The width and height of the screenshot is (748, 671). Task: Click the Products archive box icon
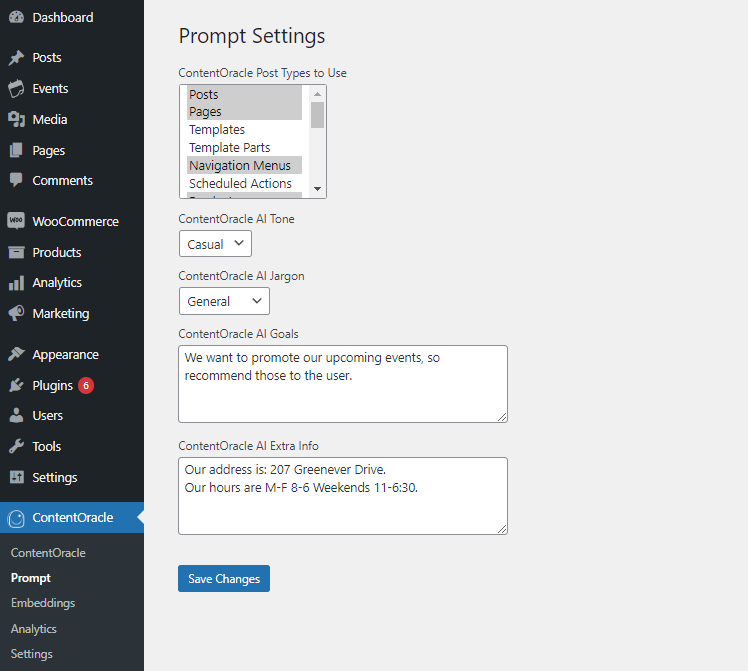pos(16,252)
